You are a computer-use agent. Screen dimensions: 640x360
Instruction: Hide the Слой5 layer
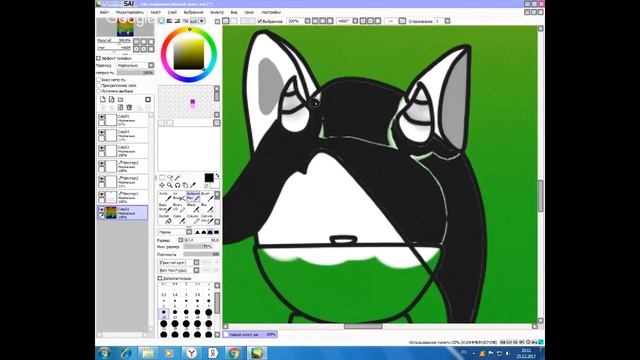101,117
